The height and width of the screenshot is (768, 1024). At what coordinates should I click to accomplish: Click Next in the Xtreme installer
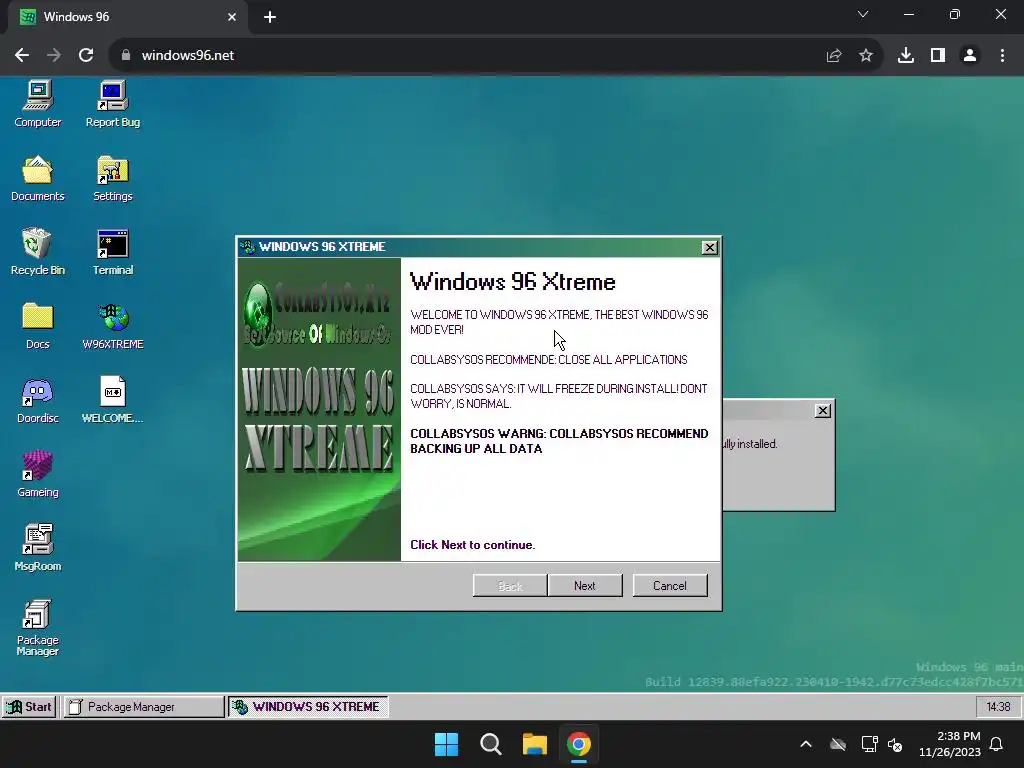[585, 586]
